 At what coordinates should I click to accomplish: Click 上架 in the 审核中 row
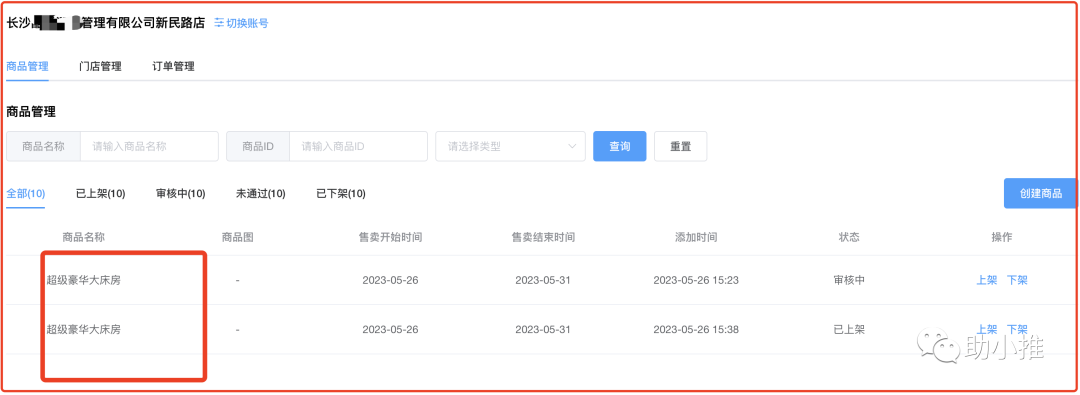point(986,281)
